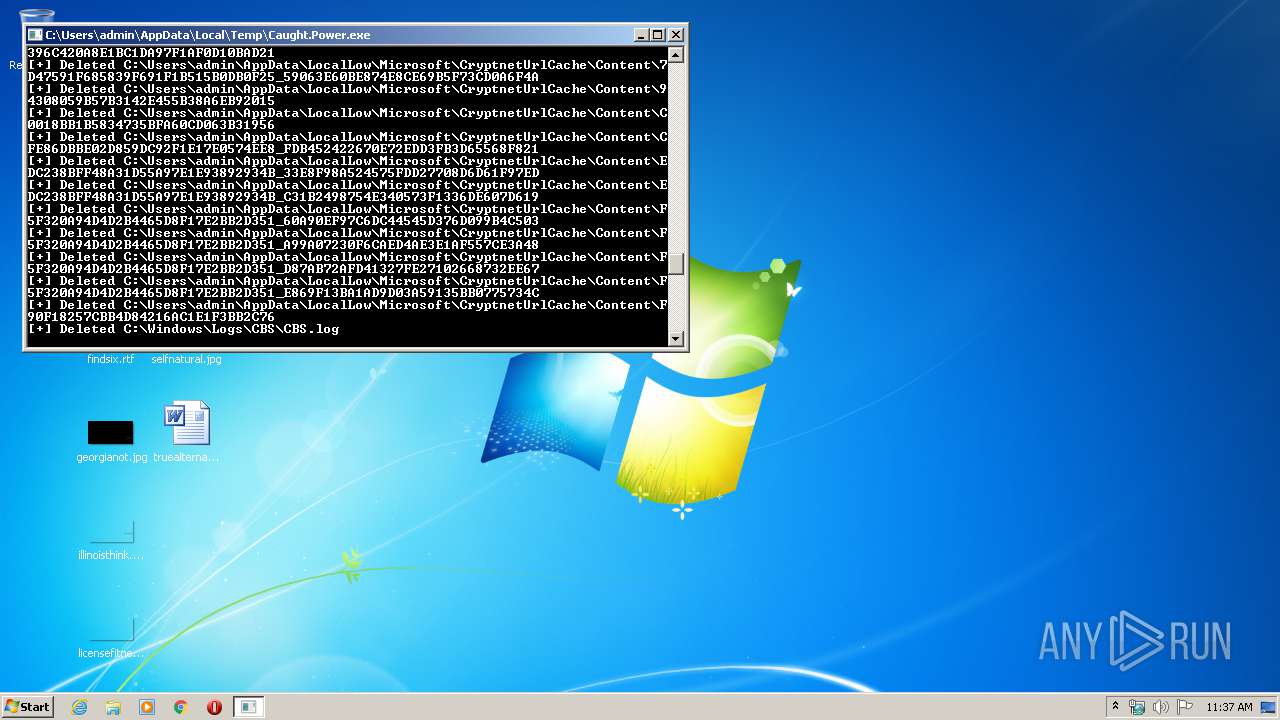Click console scrollbar up arrow

[676, 54]
